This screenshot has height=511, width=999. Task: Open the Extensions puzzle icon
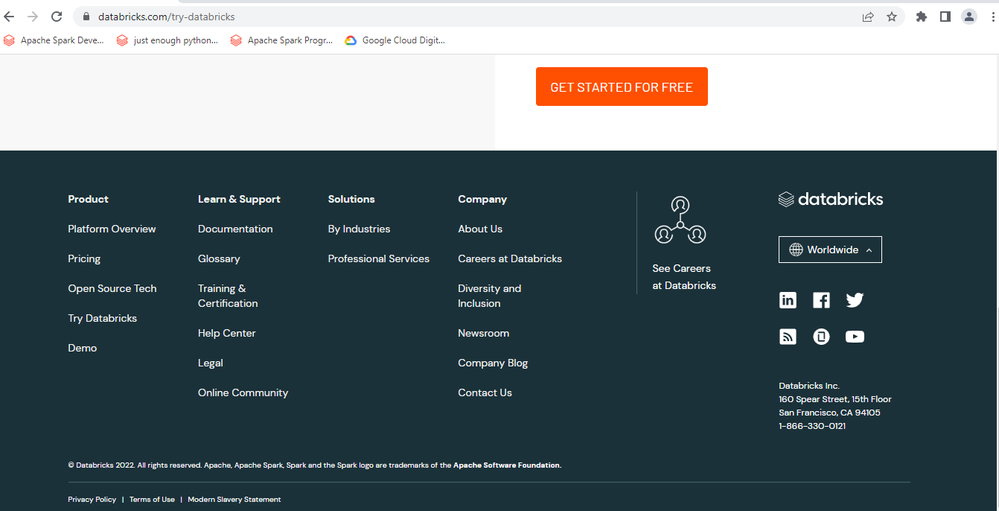pyautogui.click(x=921, y=17)
